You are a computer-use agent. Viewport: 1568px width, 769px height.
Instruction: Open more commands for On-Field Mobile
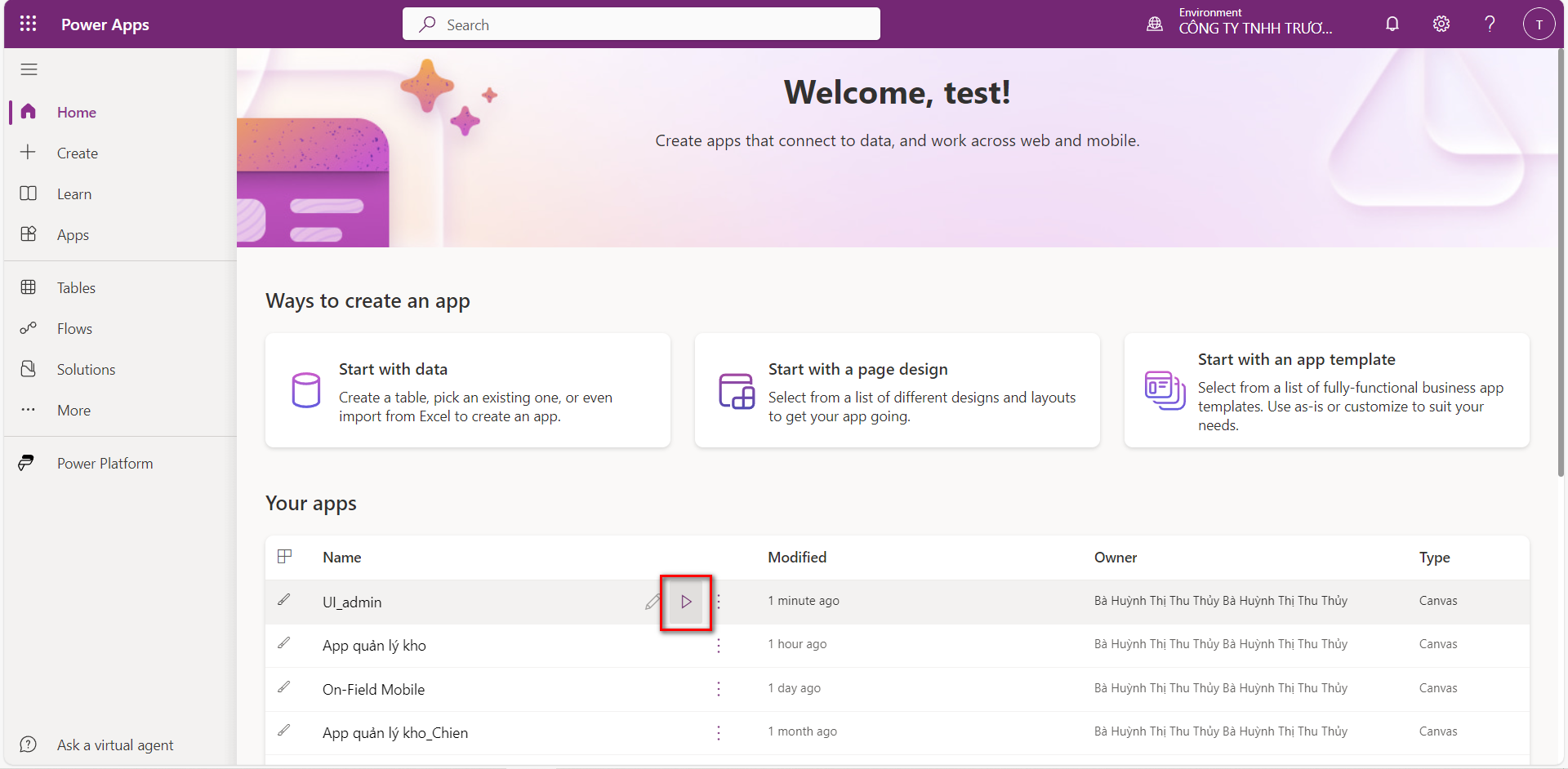coord(719,689)
